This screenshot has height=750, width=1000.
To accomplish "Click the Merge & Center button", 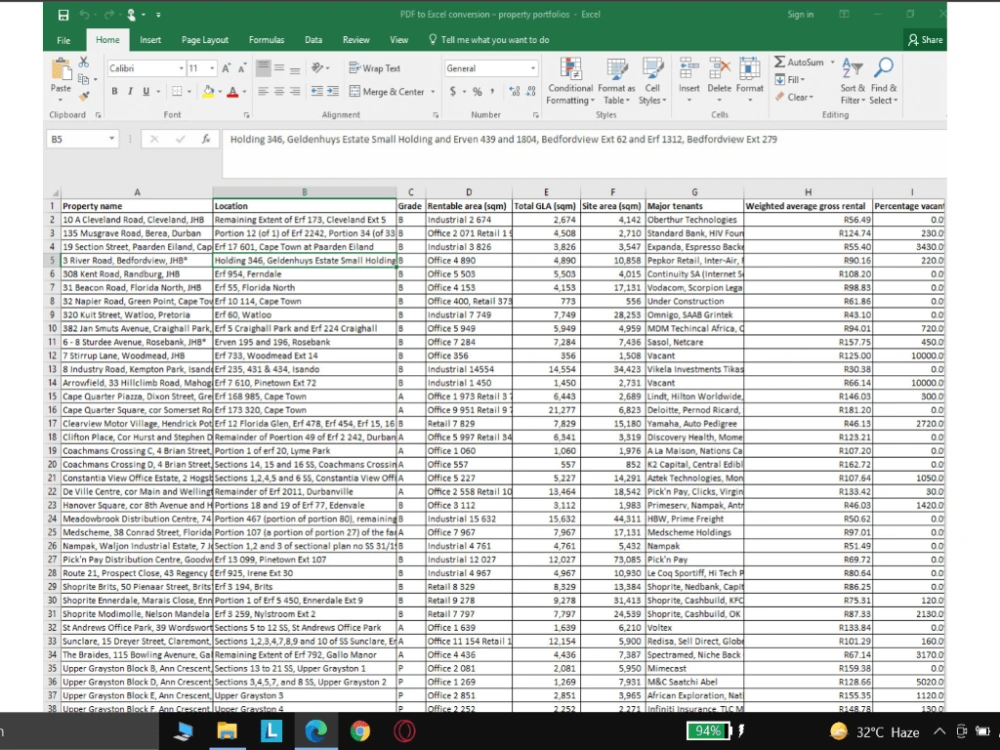I will coord(387,92).
